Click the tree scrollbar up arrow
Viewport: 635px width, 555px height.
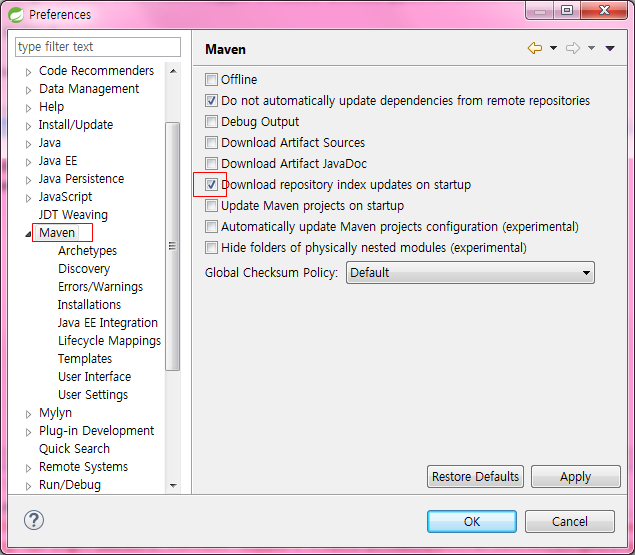pos(173,71)
